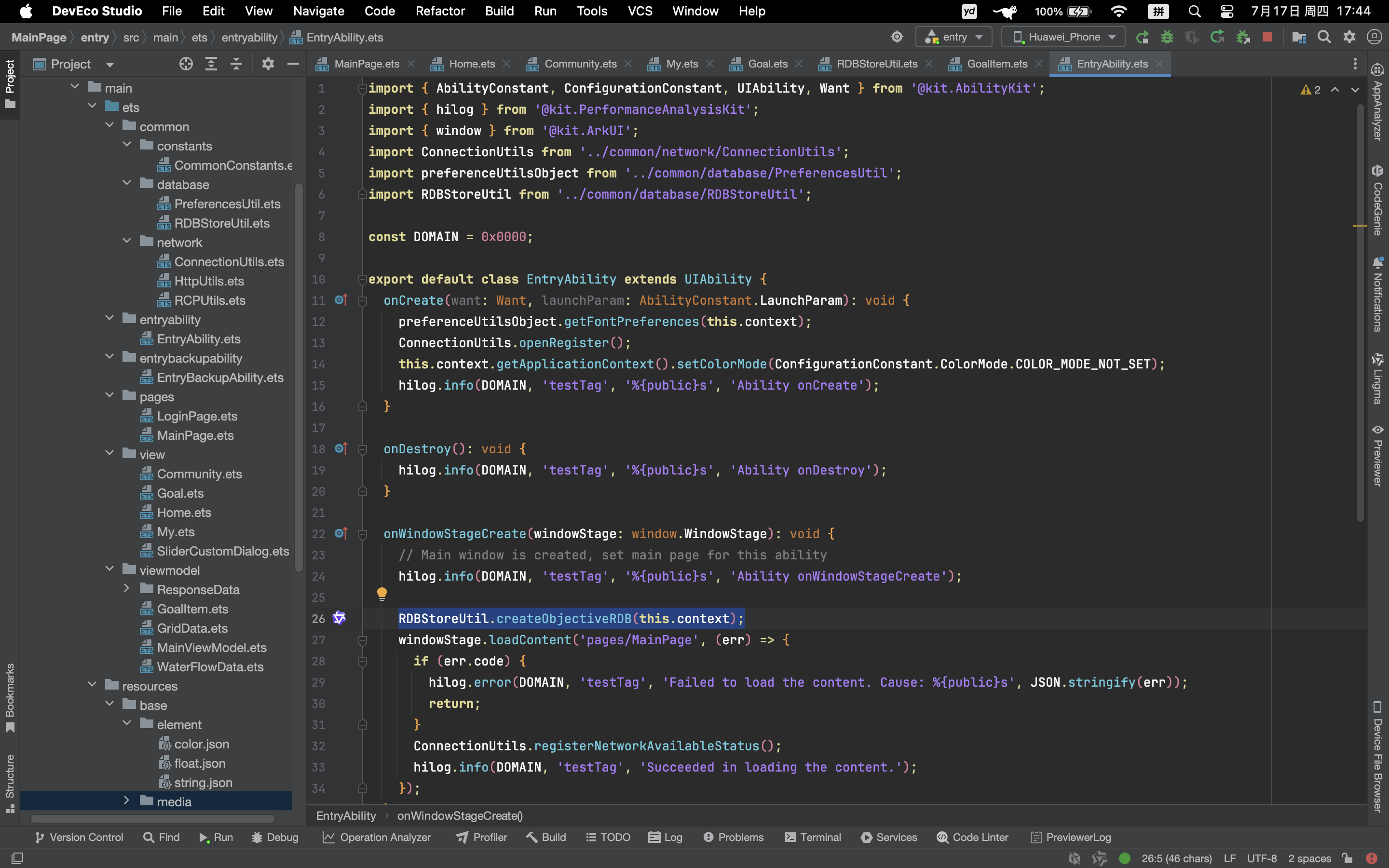Open the Terminal tool window

pos(813,838)
